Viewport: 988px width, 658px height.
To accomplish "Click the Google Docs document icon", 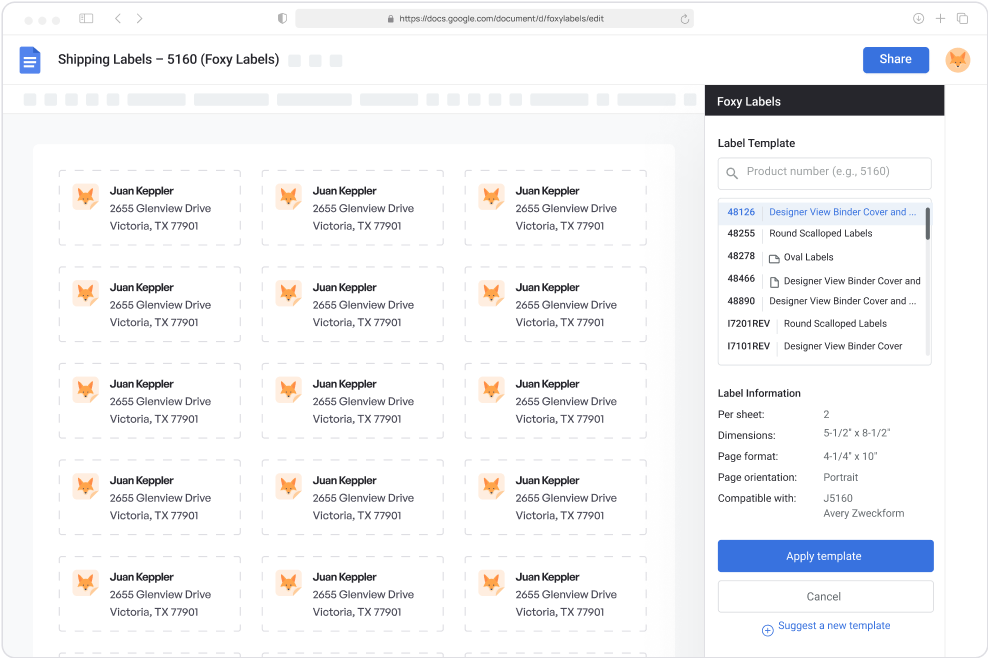I will (x=29, y=60).
